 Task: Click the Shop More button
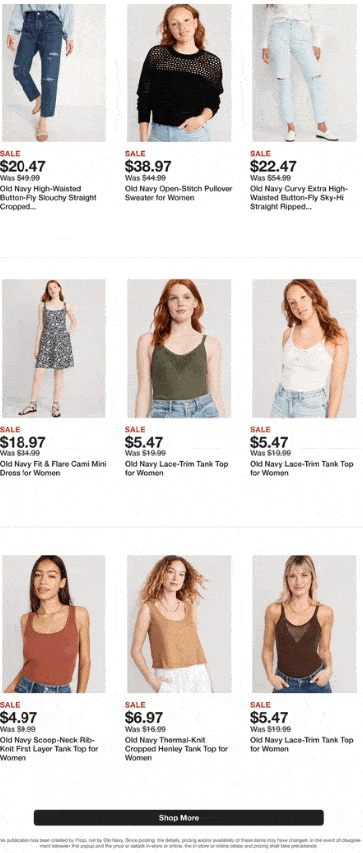179,818
